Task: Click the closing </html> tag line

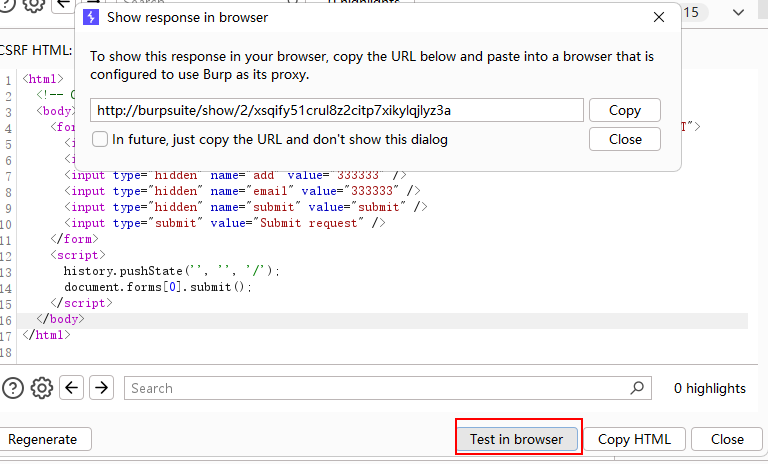Action: click(x=47, y=335)
